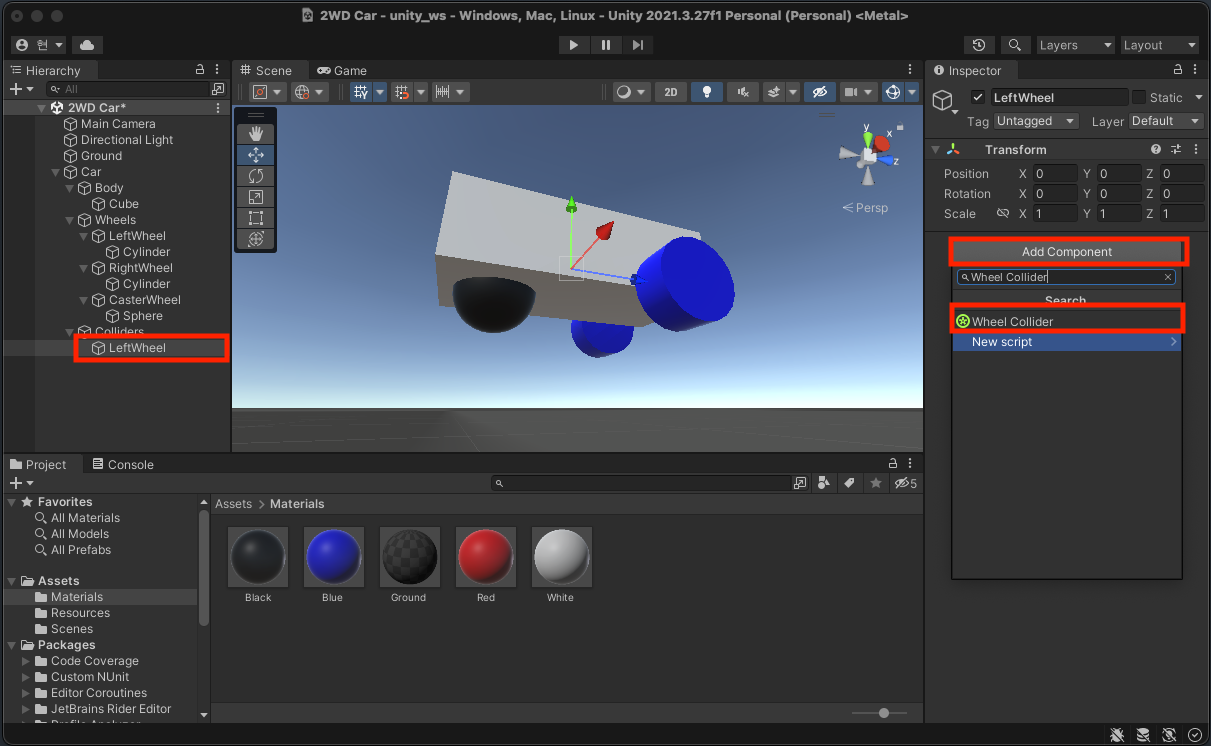This screenshot has height=746, width=1211.
Task: Click search by label icon in Project
Action: pyautogui.click(x=849, y=483)
